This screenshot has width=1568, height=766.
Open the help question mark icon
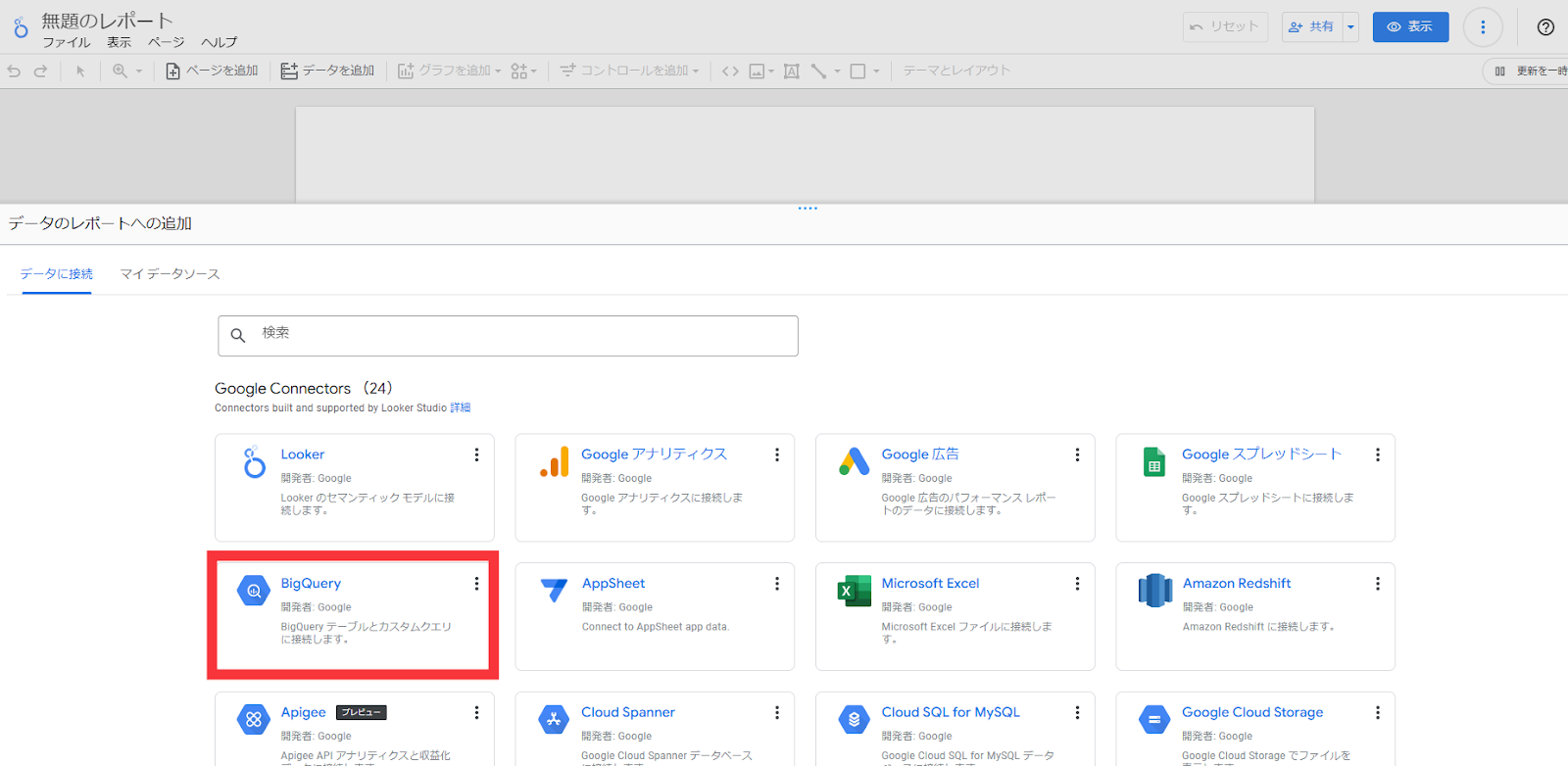(x=1545, y=27)
